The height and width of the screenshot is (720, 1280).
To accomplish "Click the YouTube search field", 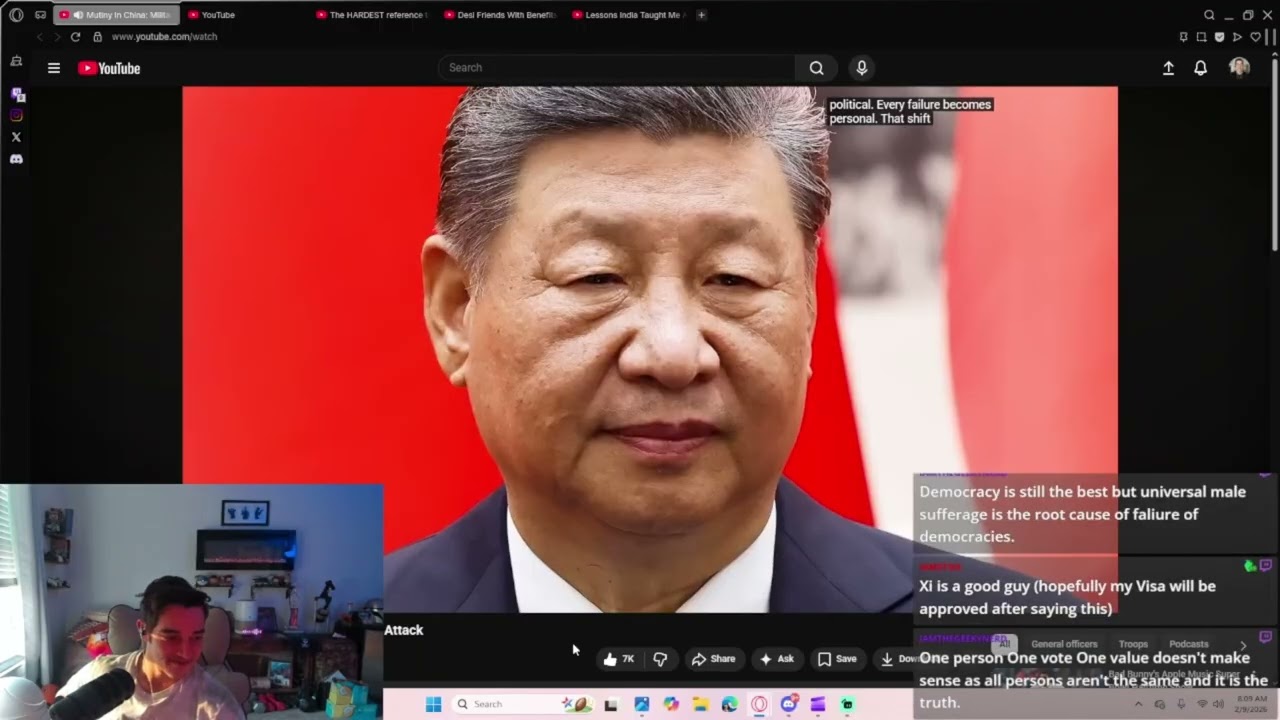I will click(x=616, y=68).
